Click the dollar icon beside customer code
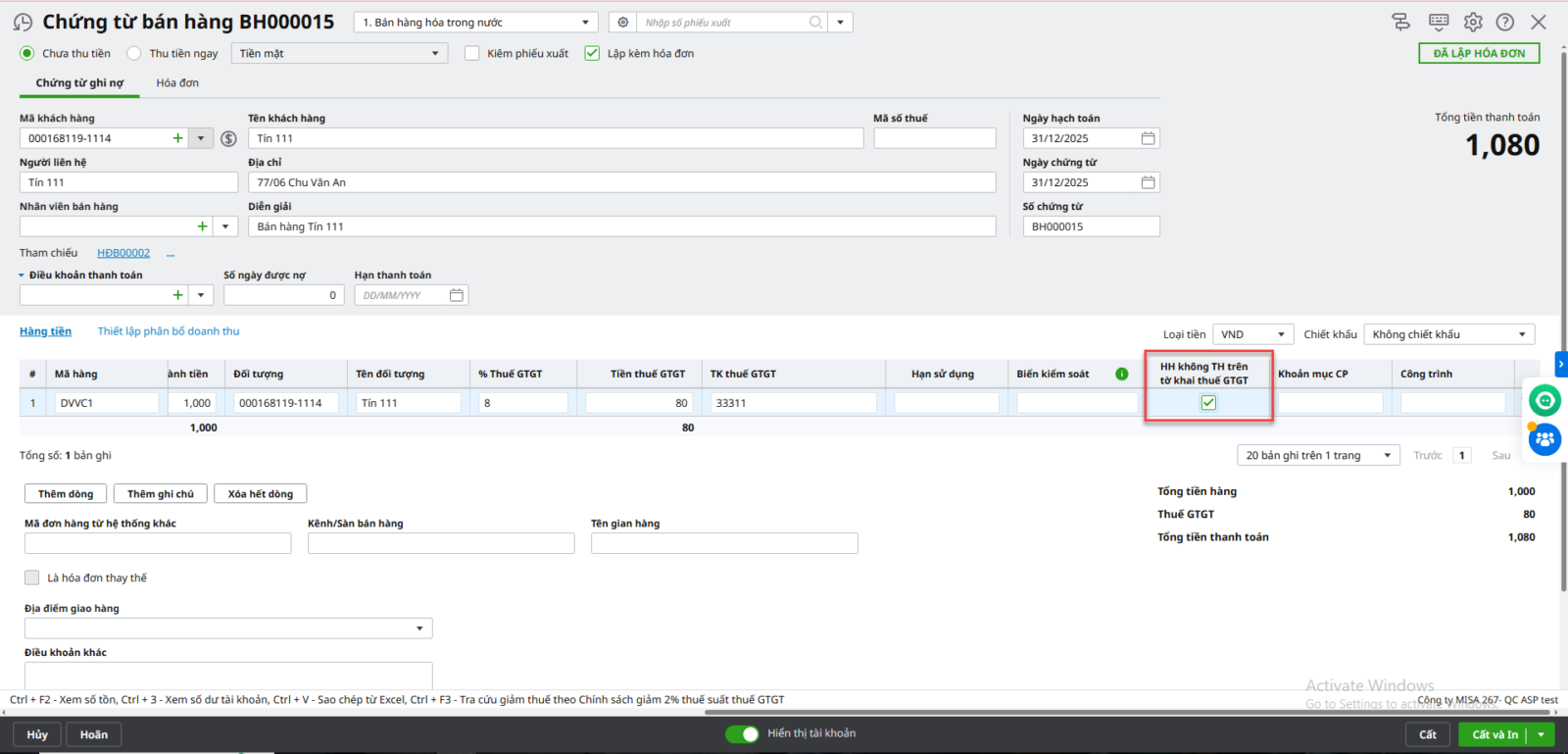Viewport: 1568px width, 754px height. pyautogui.click(x=228, y=139)
